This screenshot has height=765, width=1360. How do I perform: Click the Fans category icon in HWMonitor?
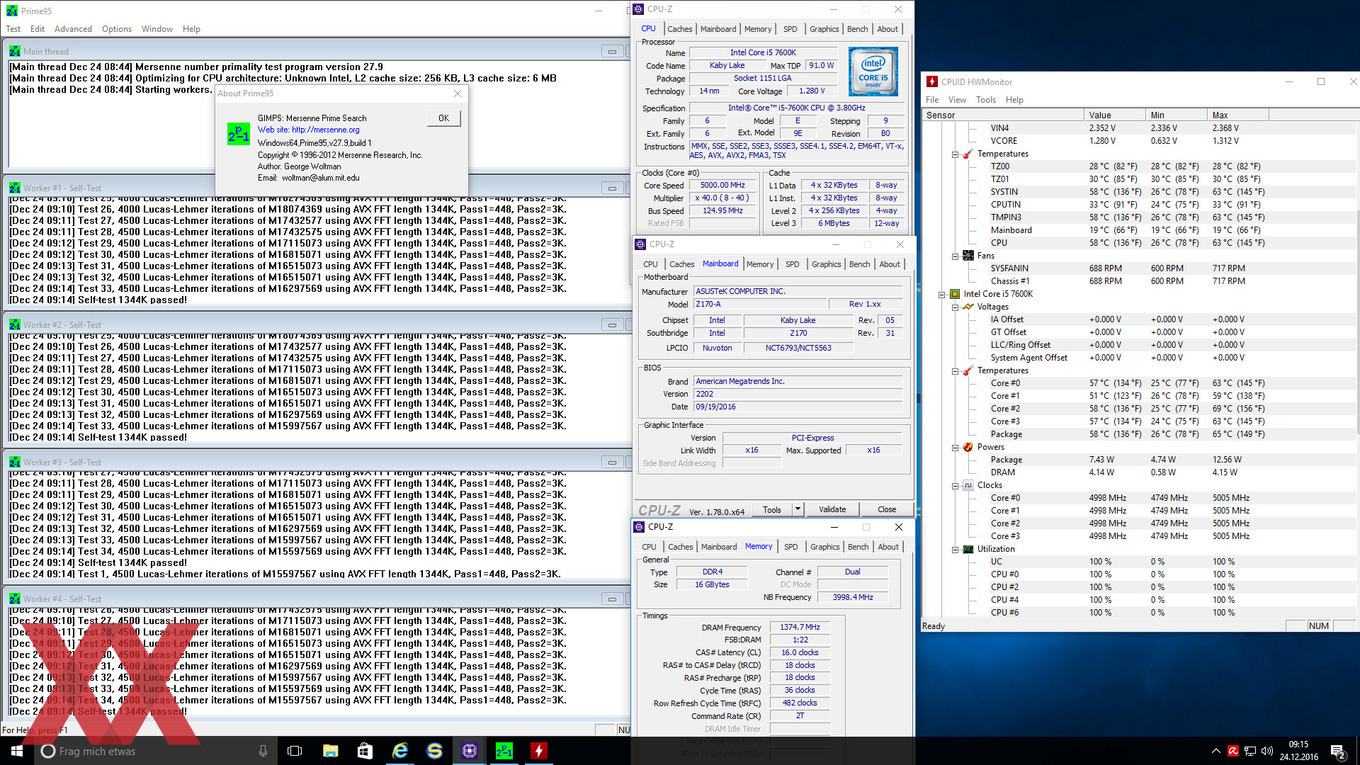967,256
